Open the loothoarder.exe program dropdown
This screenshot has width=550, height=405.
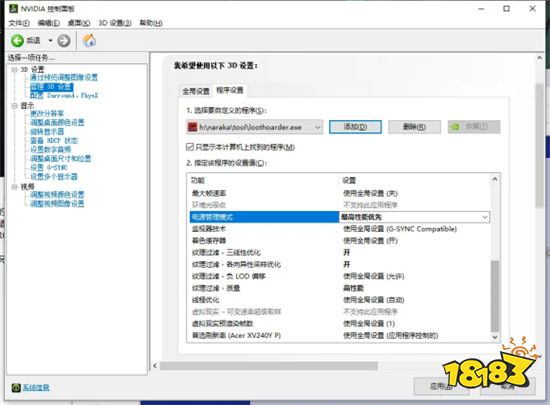click(254, 127)
